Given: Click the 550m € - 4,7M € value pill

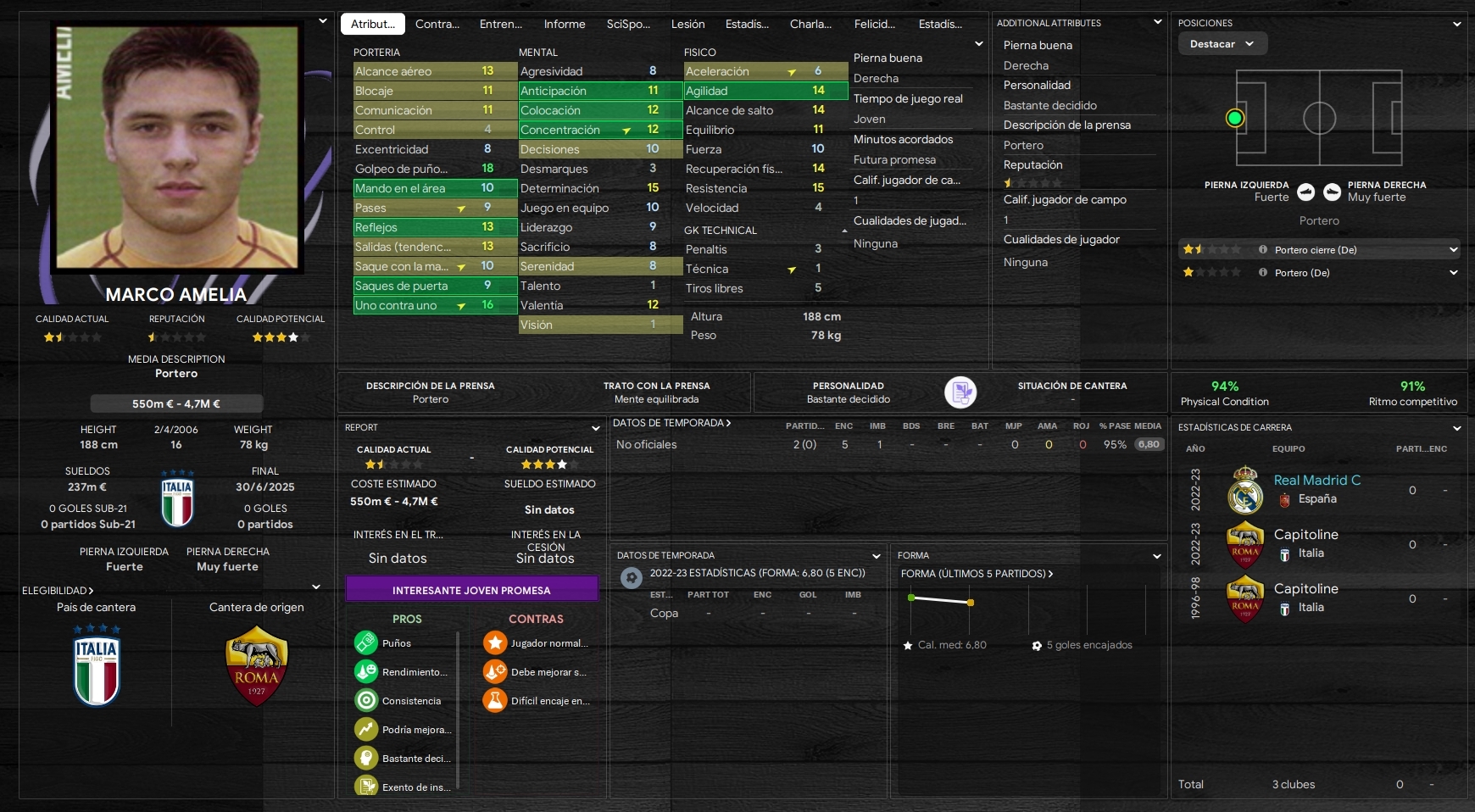Looking at the screenshot, I should [x=176, y=403].
